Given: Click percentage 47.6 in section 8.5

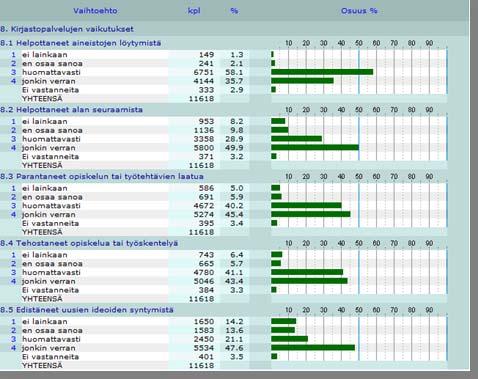Looking at the screenshot, I should click(234, 348).
